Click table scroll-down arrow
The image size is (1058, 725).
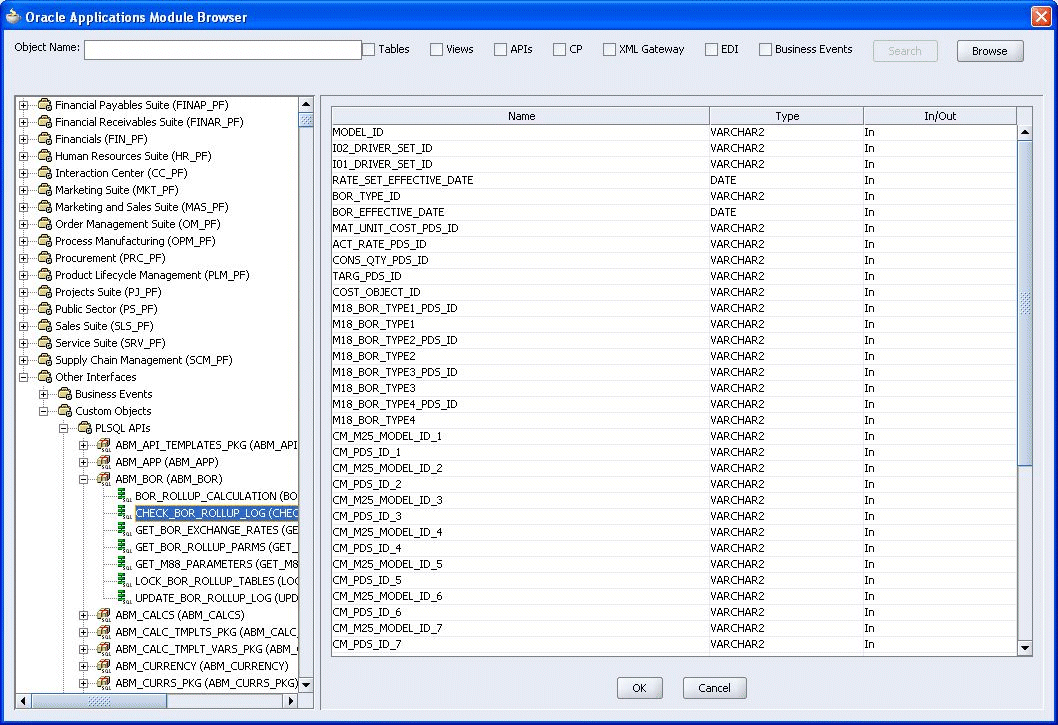(x=1024, y=647)
